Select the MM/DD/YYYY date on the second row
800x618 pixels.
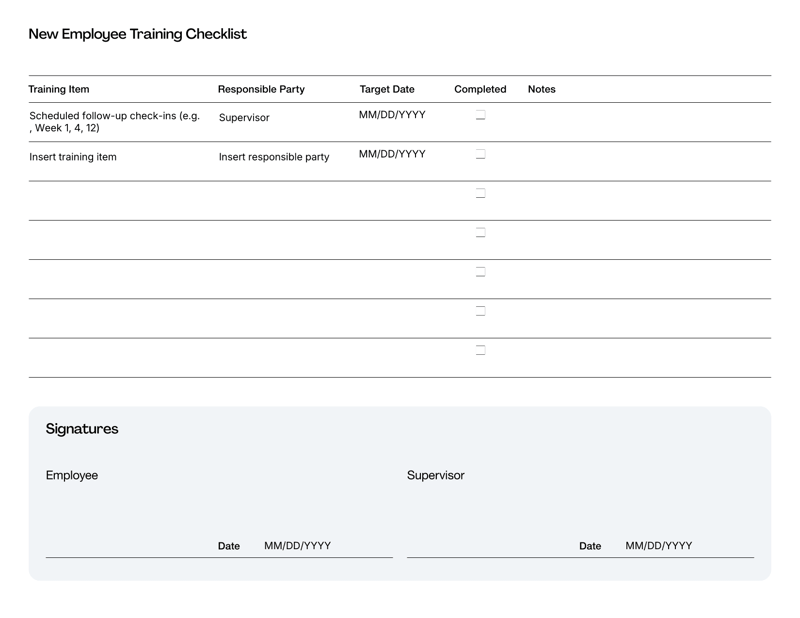(x=391, y=153)
